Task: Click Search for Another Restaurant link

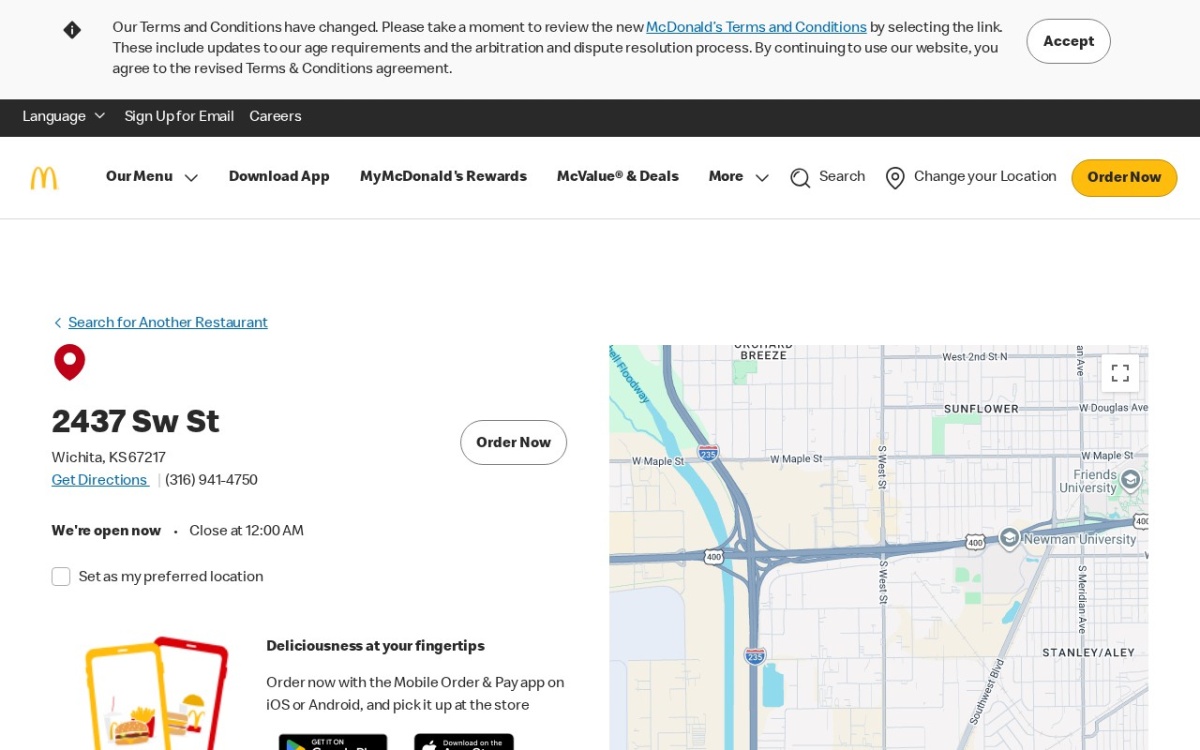Action: [168, 323]
